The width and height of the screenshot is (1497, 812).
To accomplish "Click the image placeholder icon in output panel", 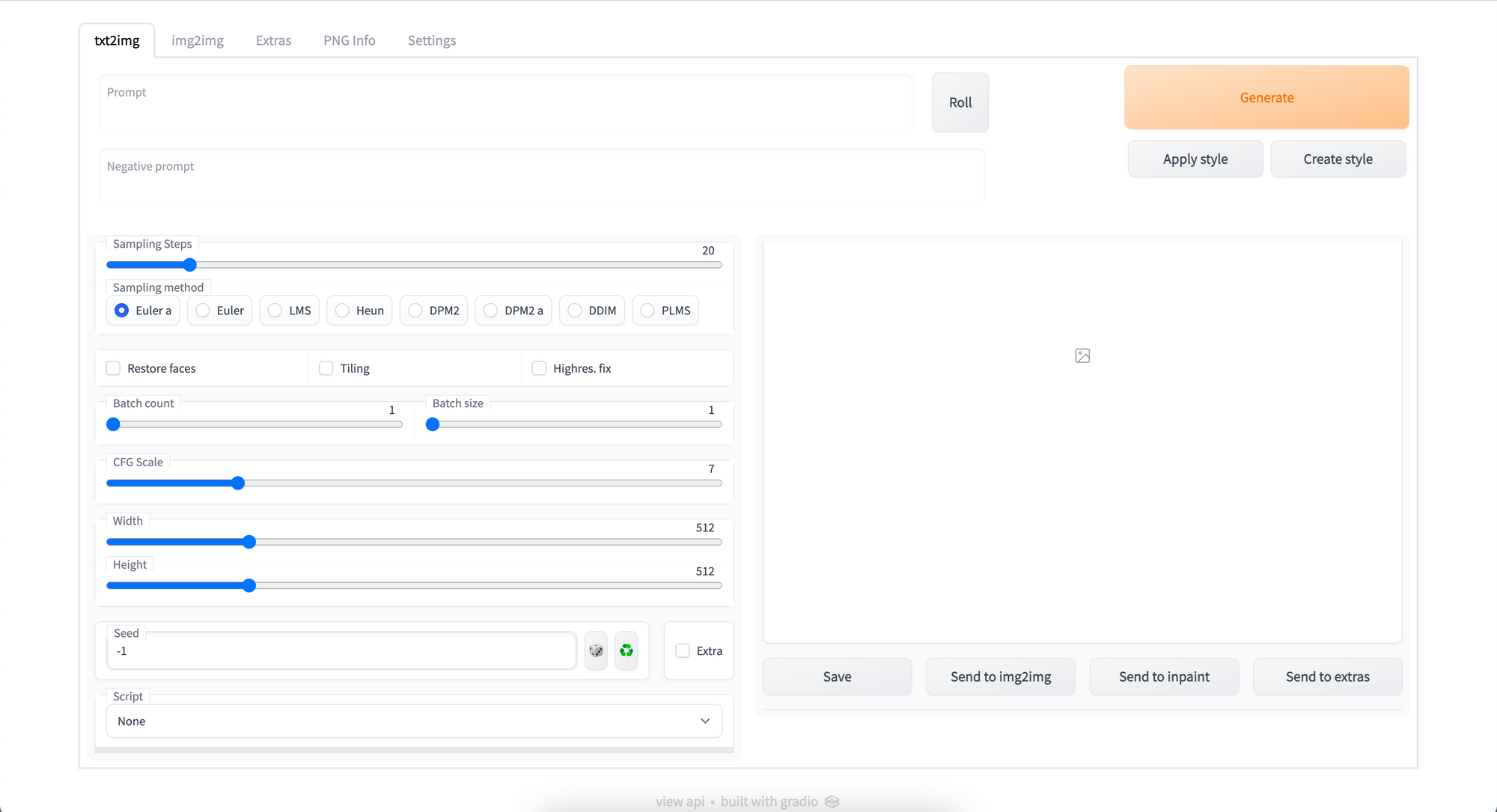I will point(1082,355).
